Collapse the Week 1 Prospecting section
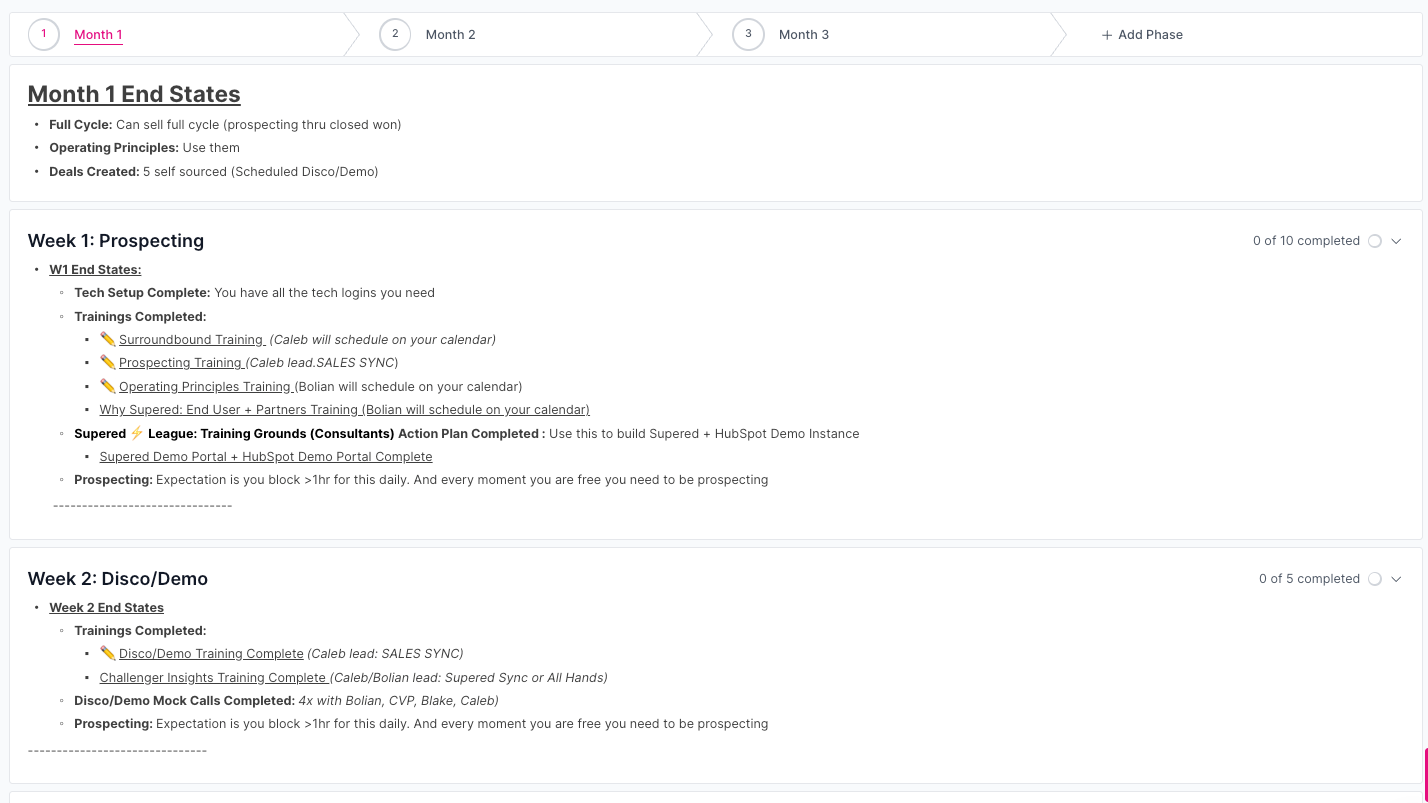 tap(1397, 241)
